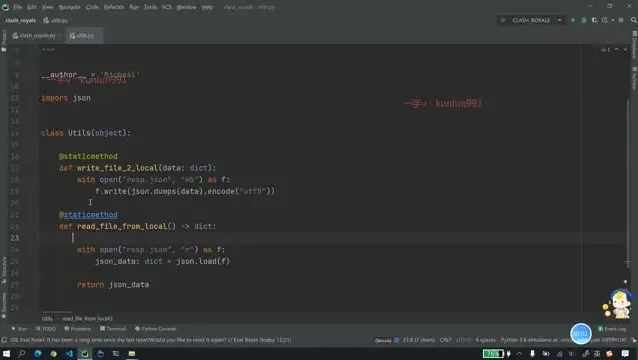Image resolution: width=638 pixels, height=360 pixels.
Task: Jump to the previous highlighted problem arrow
Action: (617, 49)
